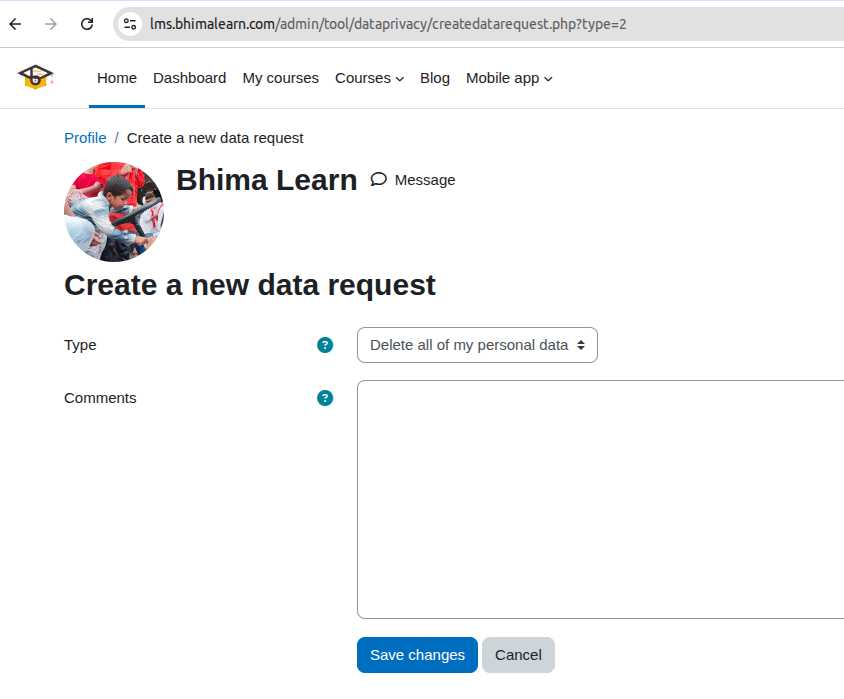
Task: Open the request Type dropdown
Action: tap(477, 345)
